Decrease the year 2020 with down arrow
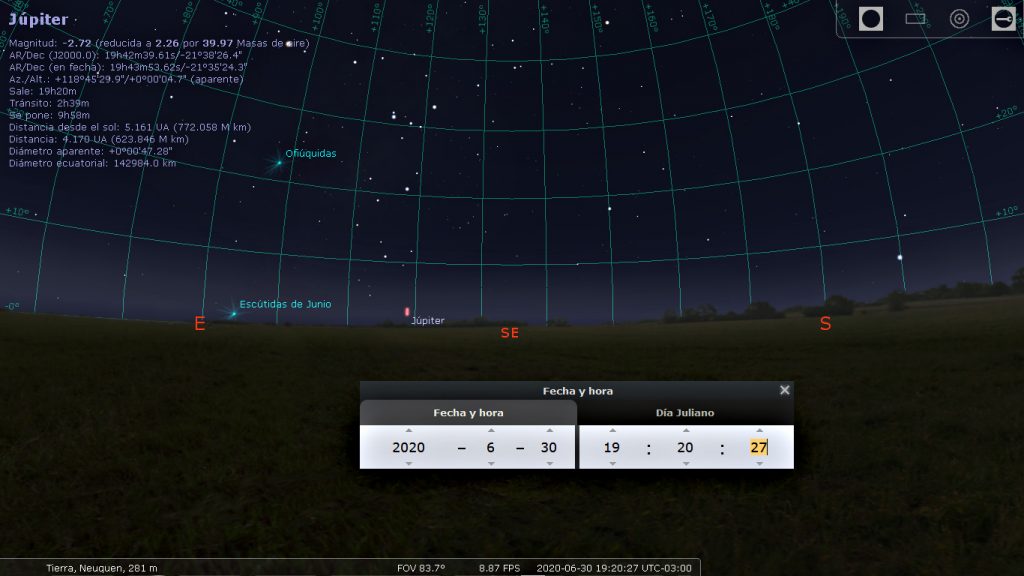The image size is (1024, 576). click(409, 464)
